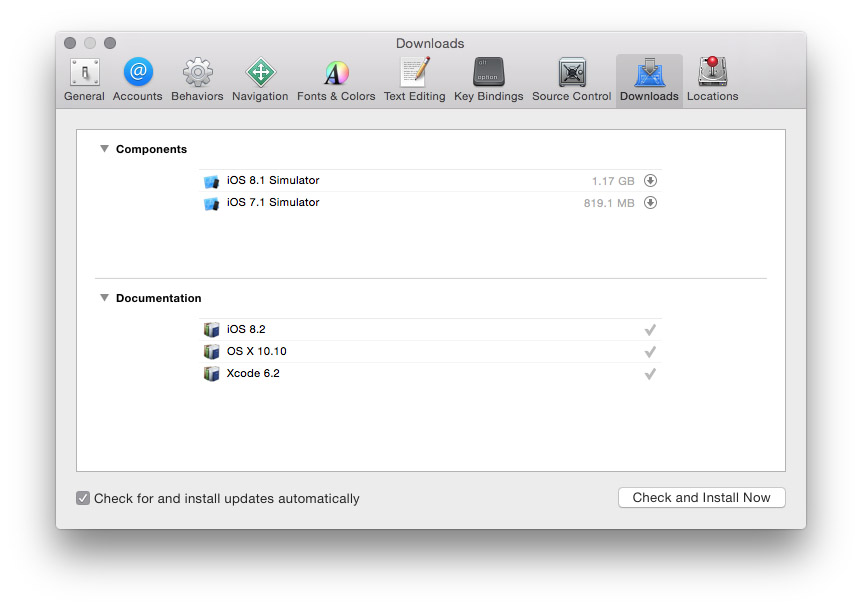
Task: Click the 819.1 MB size value
Action: click(609, 203)
